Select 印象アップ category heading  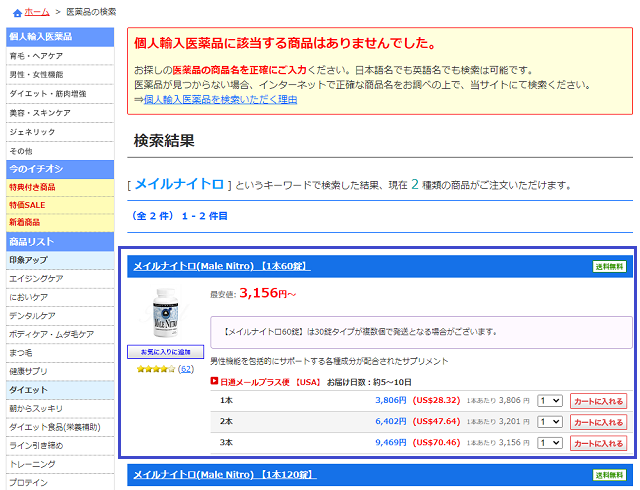tap(60, 260)
